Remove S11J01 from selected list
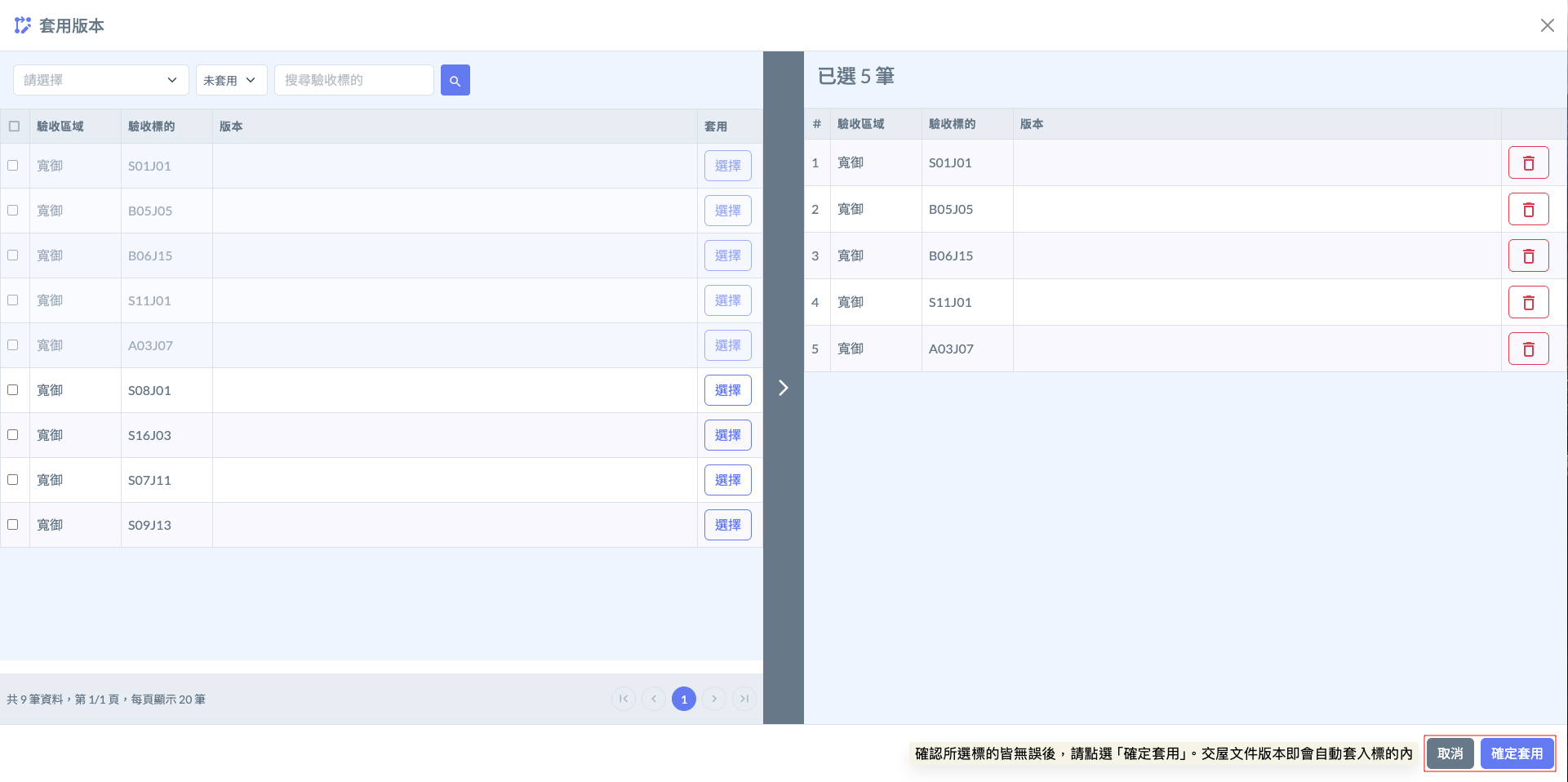Screen dimensions: 1568x782 (x=1528, y=303)
